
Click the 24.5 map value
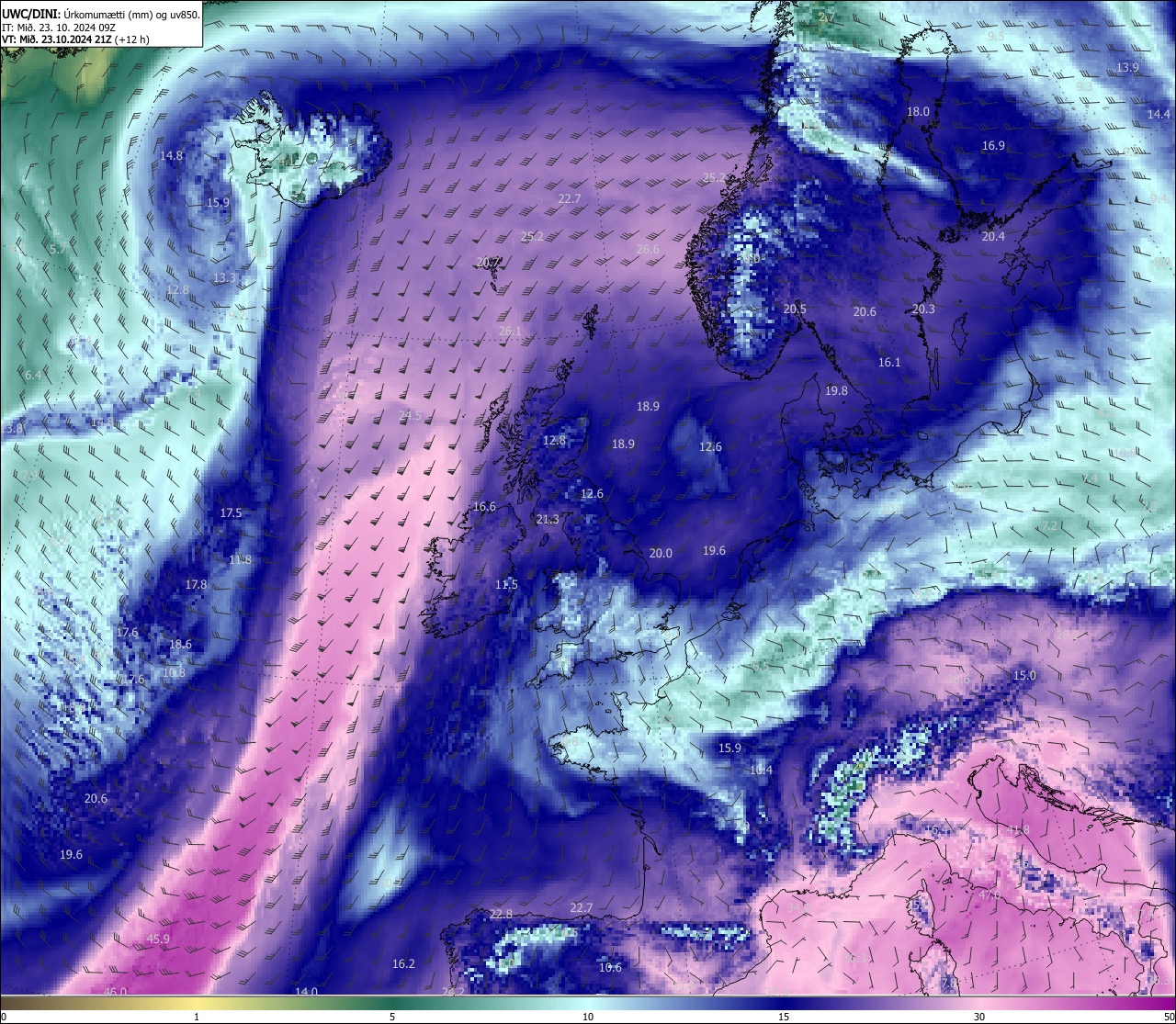click(x=410, y=416)
